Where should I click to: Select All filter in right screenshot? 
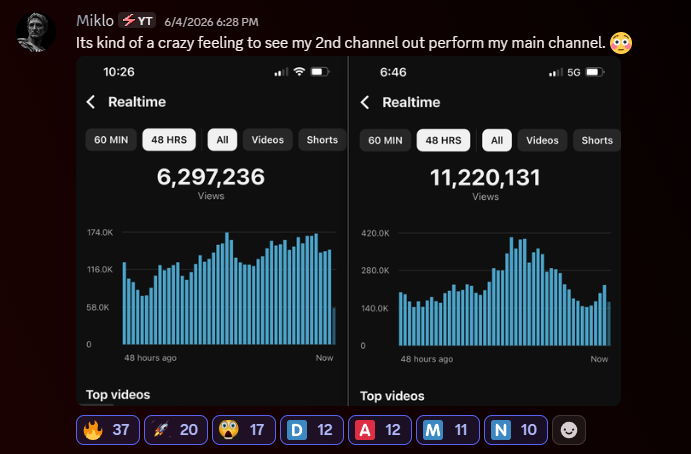497,140
